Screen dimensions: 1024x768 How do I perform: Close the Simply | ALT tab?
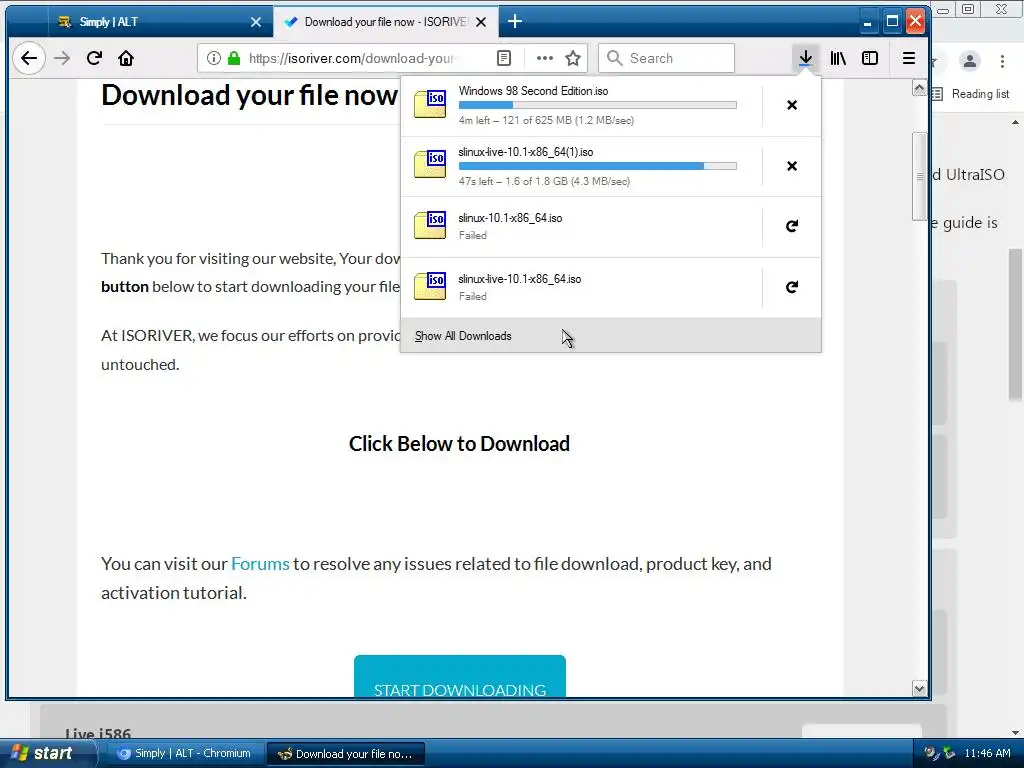pyautogui.click(x=256, y=22)
